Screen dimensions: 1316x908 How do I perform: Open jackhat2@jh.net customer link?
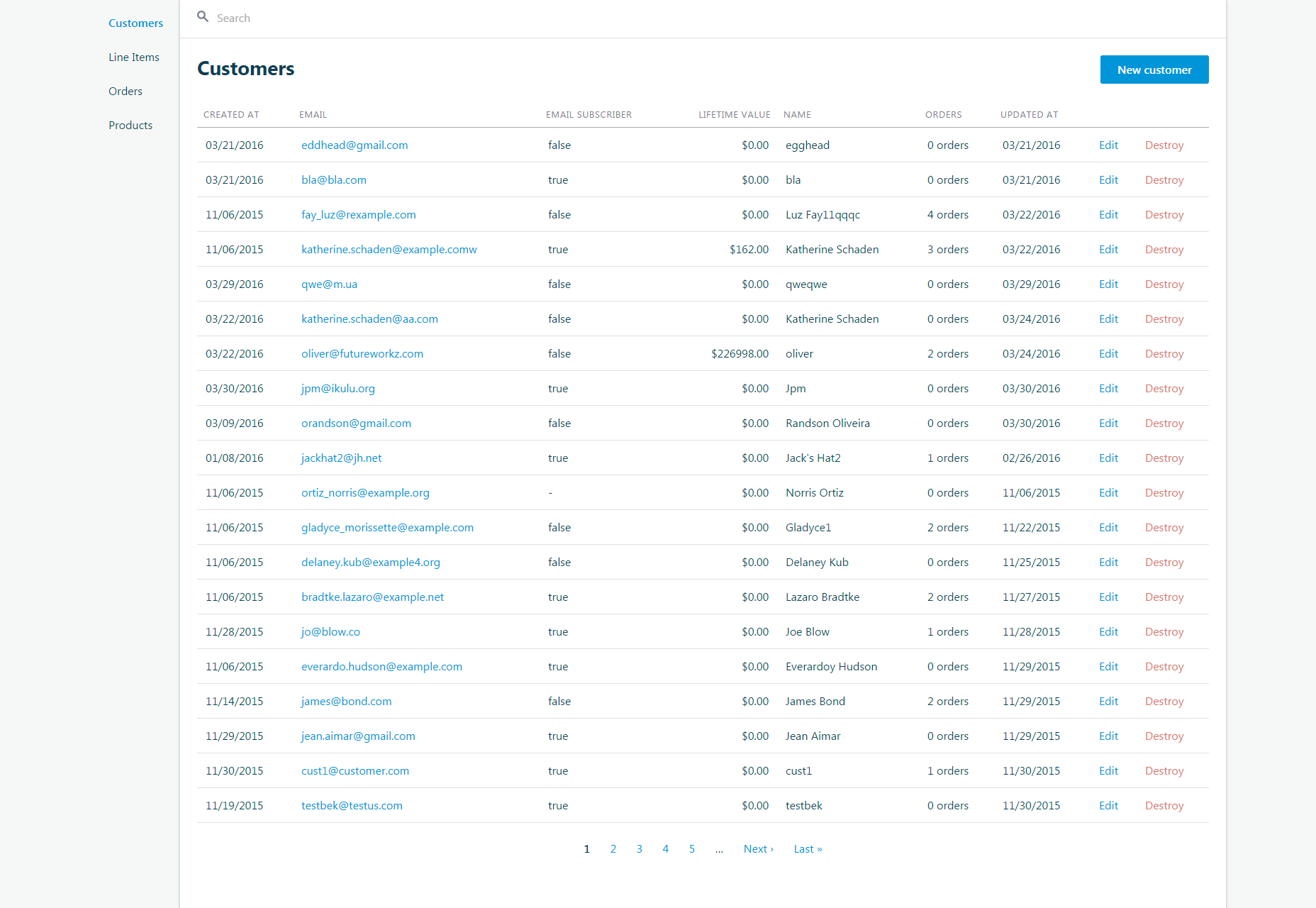(x=341, y=458)
